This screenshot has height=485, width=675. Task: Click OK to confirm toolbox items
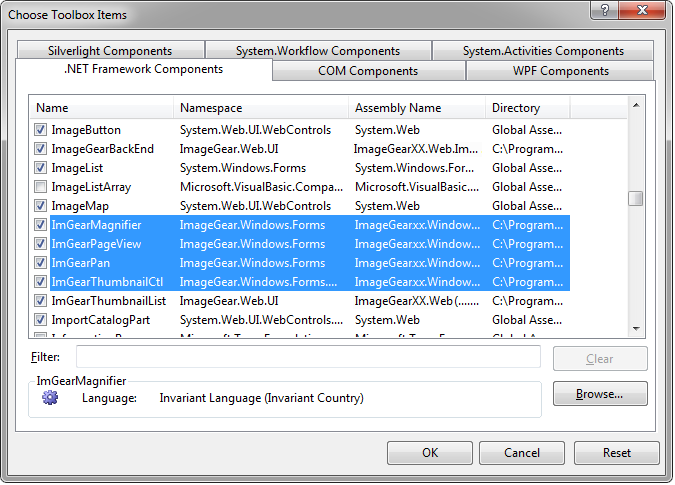tap(430, 453)
